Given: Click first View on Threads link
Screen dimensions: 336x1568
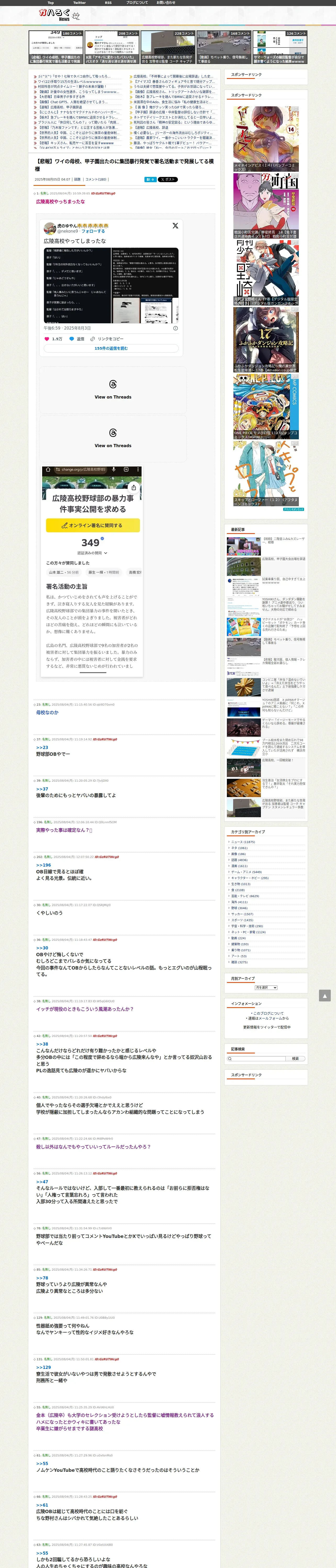Looking at the screenshot, I should click(113, 397).
